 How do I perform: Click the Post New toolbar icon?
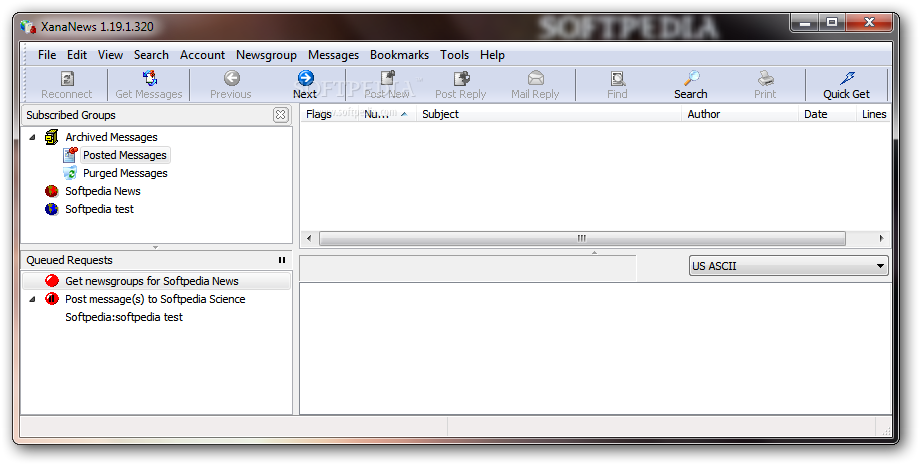tap(387, 78)
